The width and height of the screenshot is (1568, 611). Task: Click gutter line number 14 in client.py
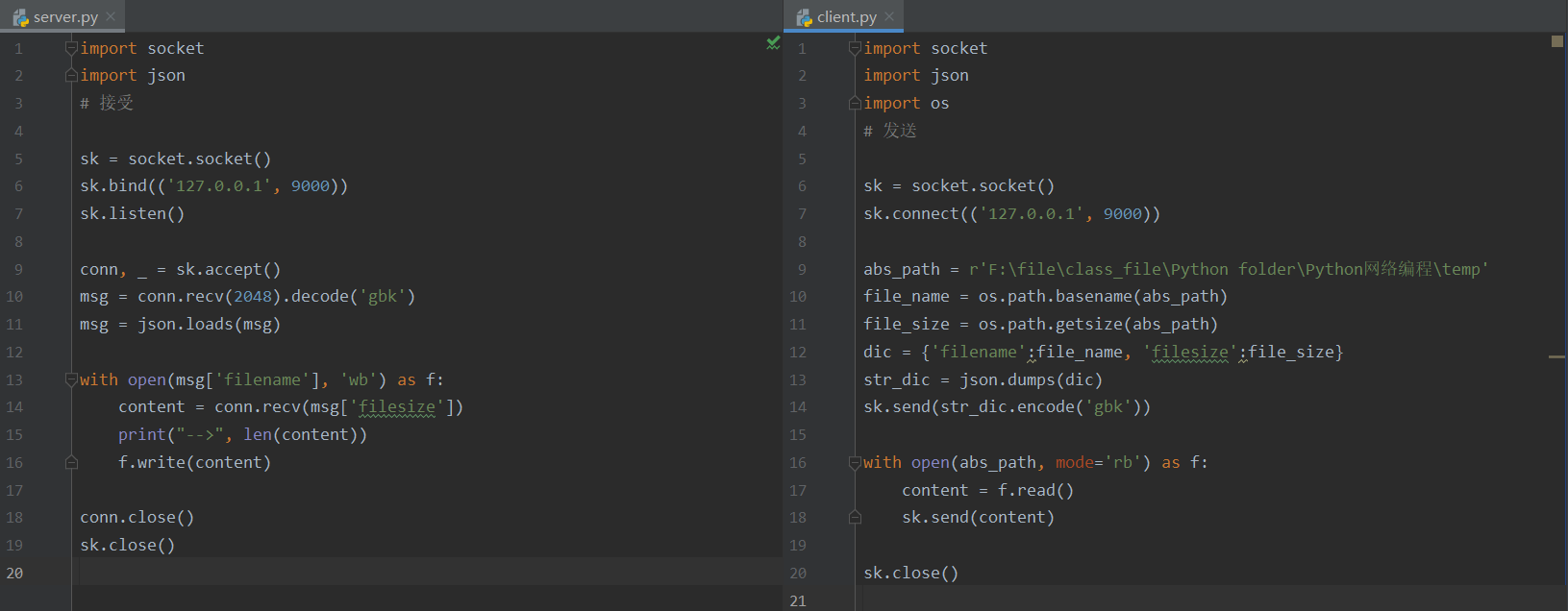tap(798, 407)
